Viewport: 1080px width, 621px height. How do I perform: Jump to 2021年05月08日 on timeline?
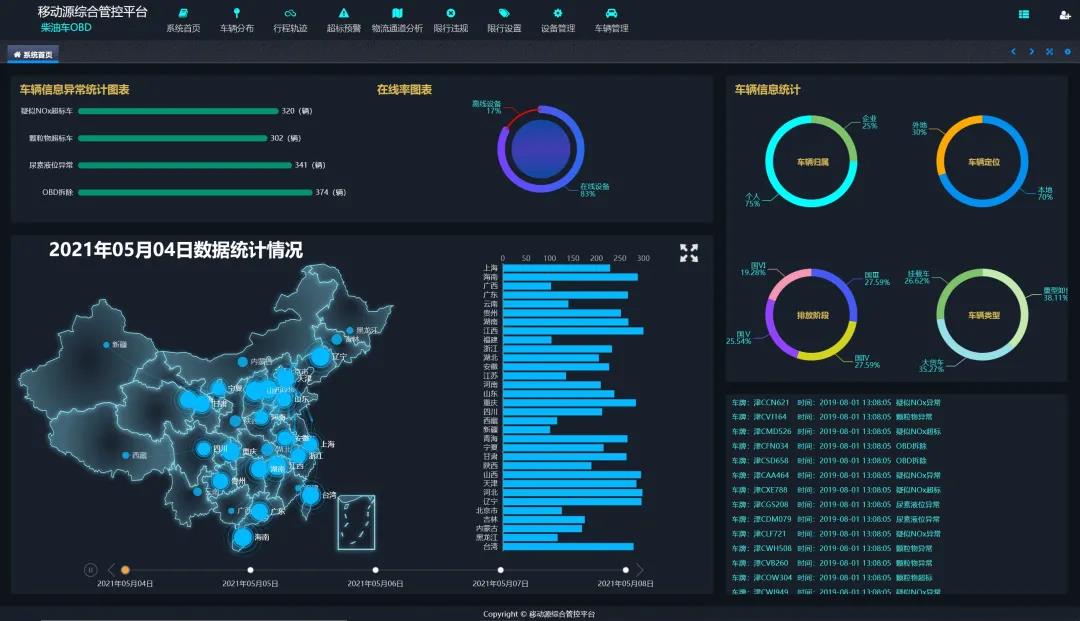tap(625, 570)
